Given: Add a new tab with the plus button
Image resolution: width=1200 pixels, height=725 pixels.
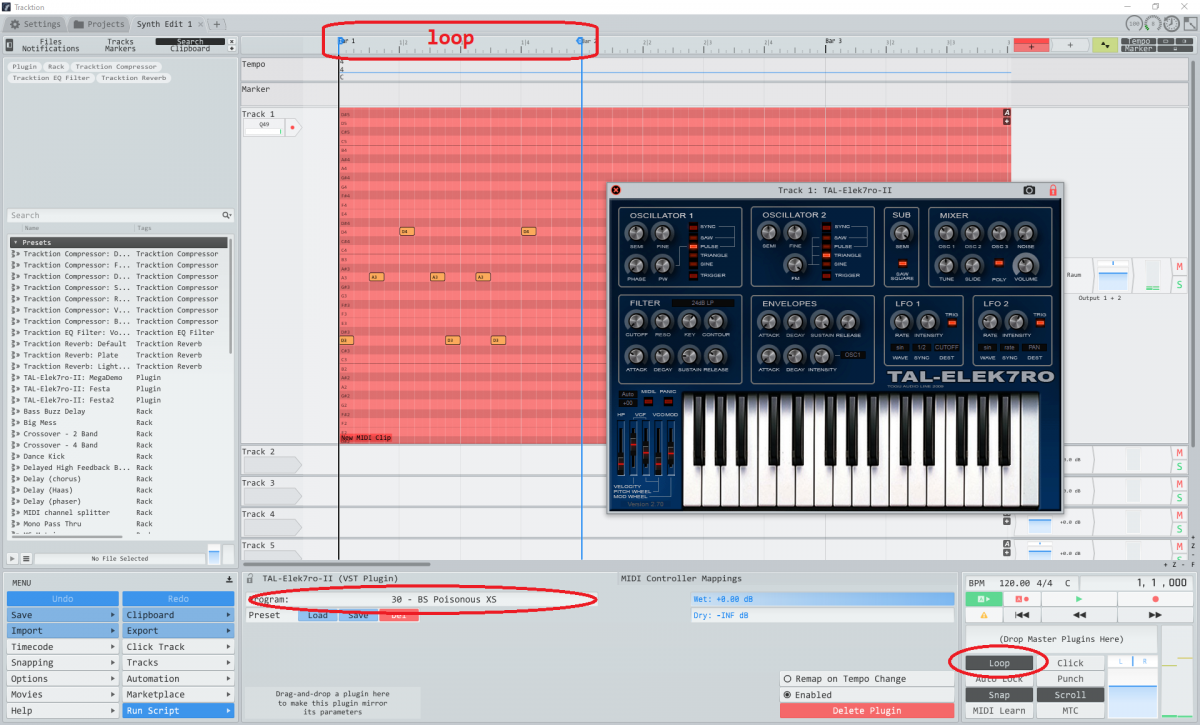Looking at the screenshot, I should (x=217, y=24).
